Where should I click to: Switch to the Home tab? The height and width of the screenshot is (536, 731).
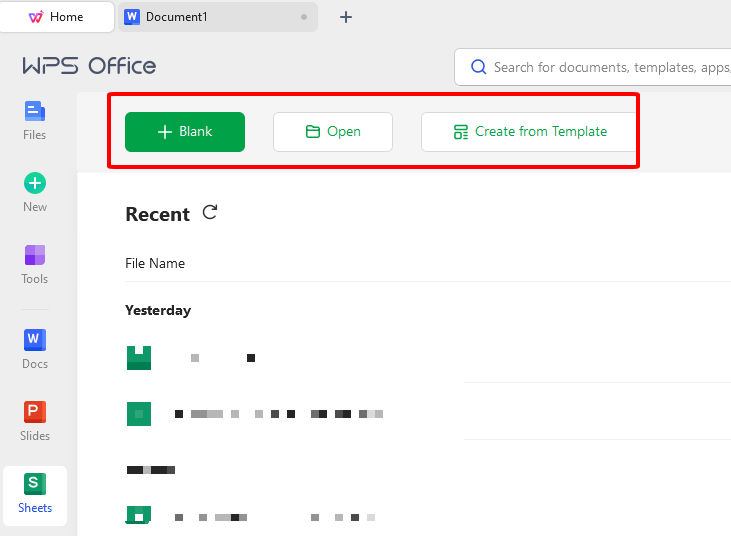(x=57, y=17)
